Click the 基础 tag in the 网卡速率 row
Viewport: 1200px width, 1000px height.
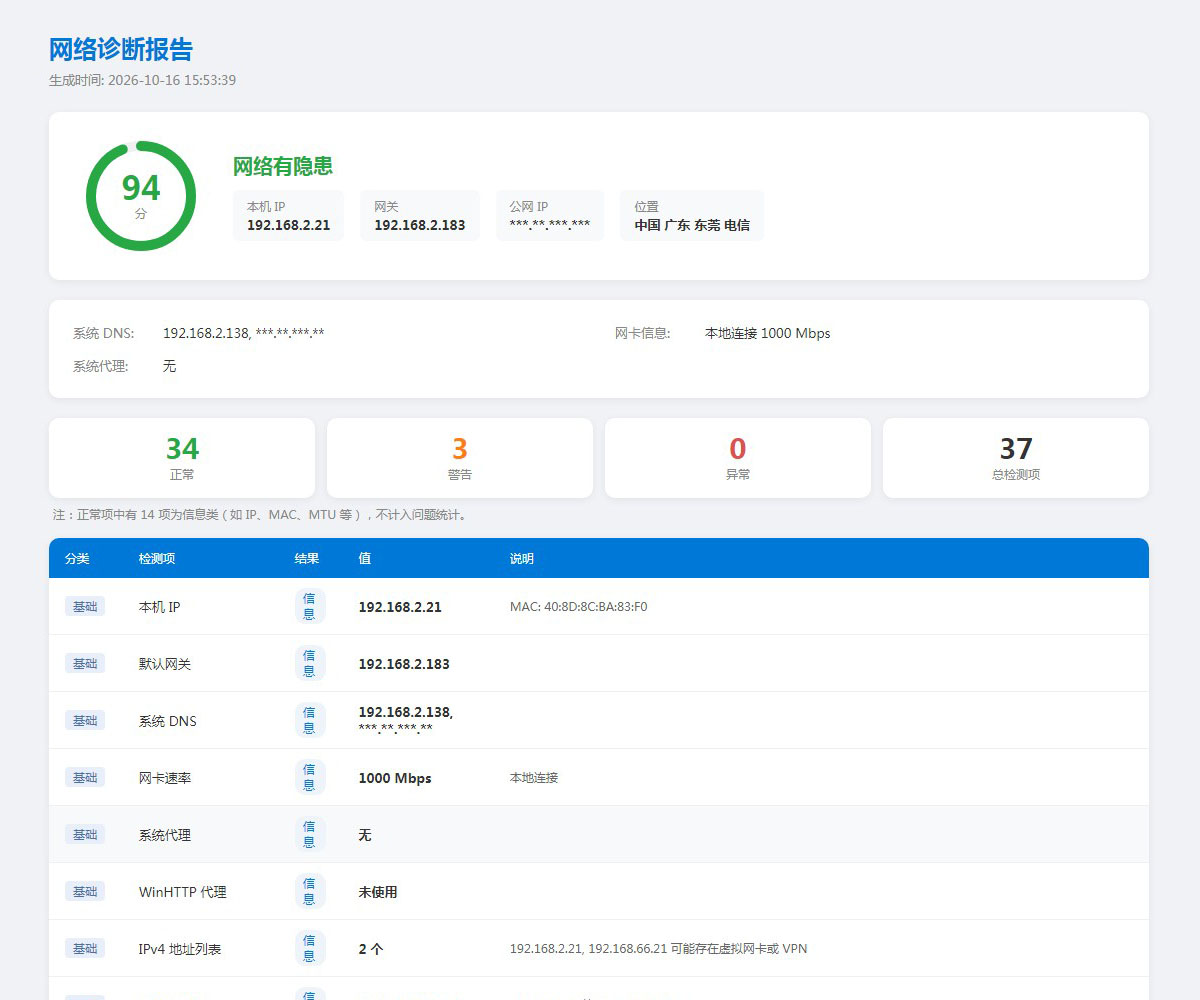coord(85,777)
